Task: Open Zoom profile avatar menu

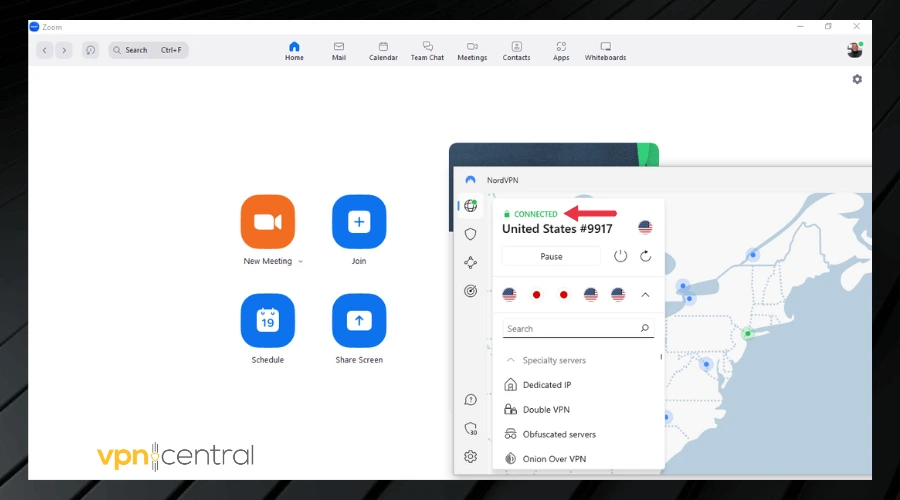Action: click(854, 50)
